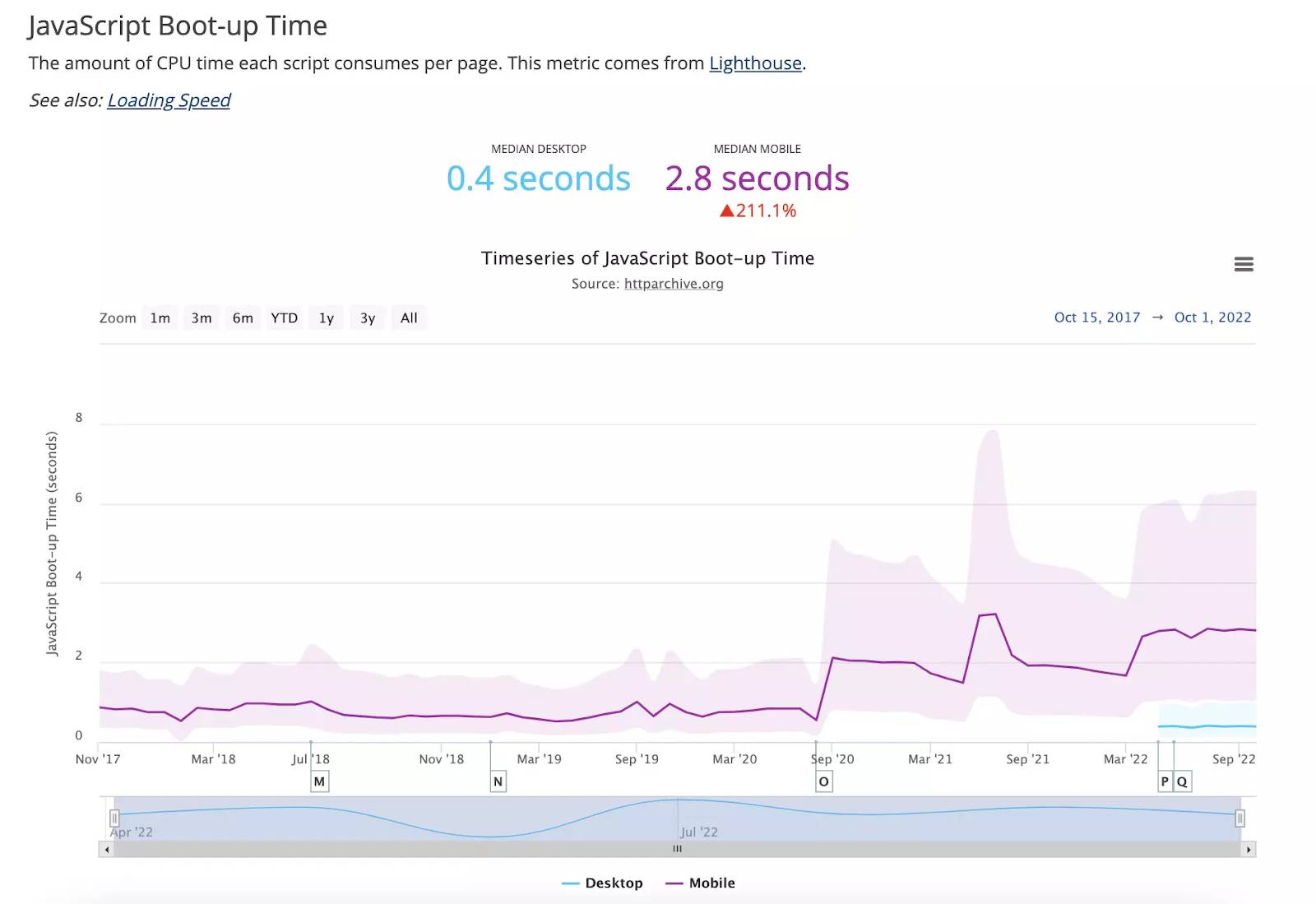This screenshot has height=904, width=1316.
Task: Show All time zoom range
Action: point(409,318)
